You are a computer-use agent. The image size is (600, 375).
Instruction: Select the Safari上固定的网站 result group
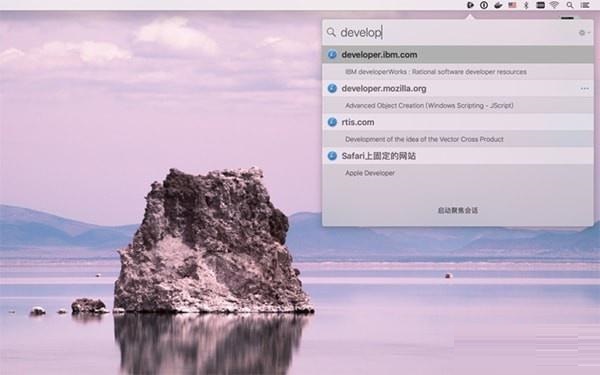pos(458,156)
